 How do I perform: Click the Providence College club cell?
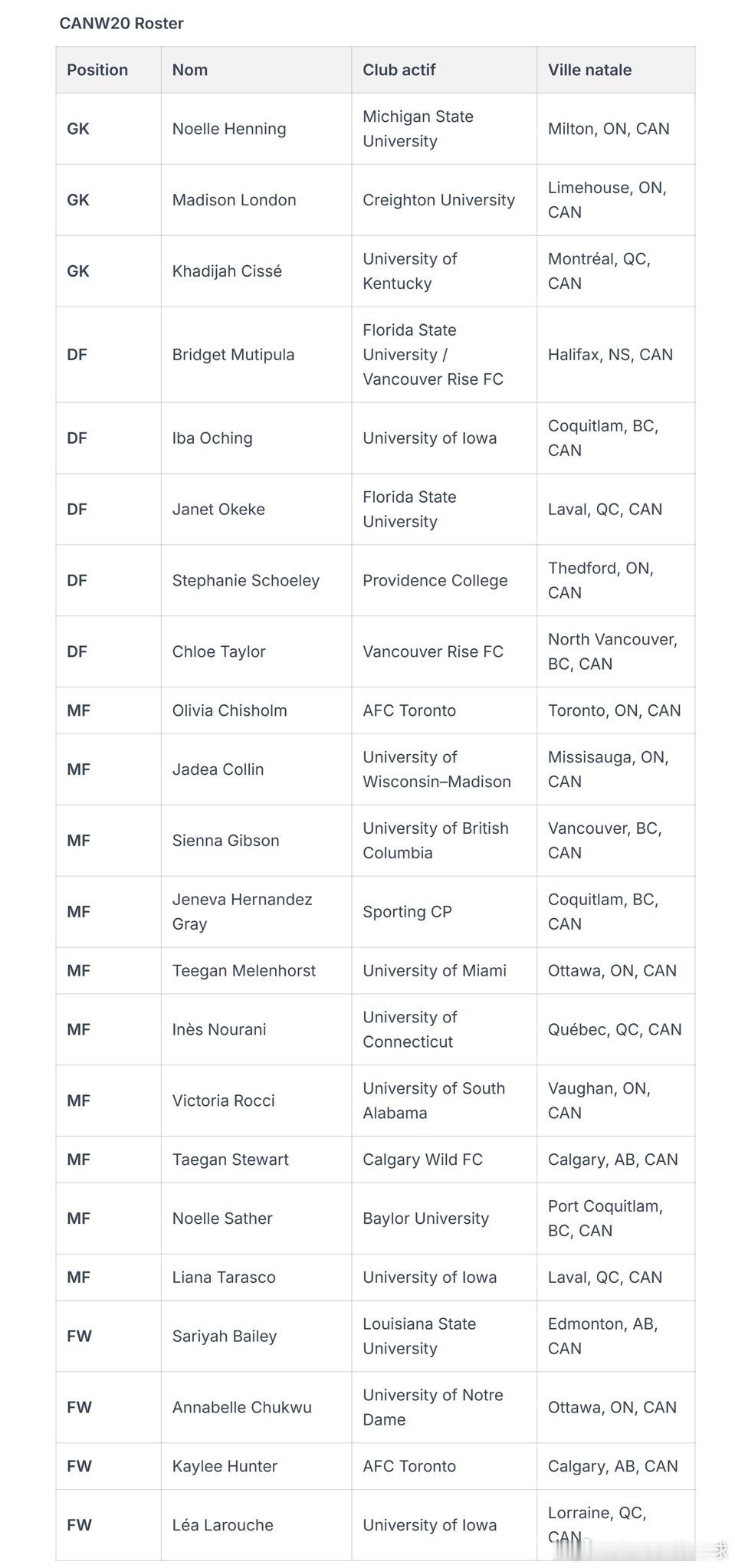(x=444, y=581)
